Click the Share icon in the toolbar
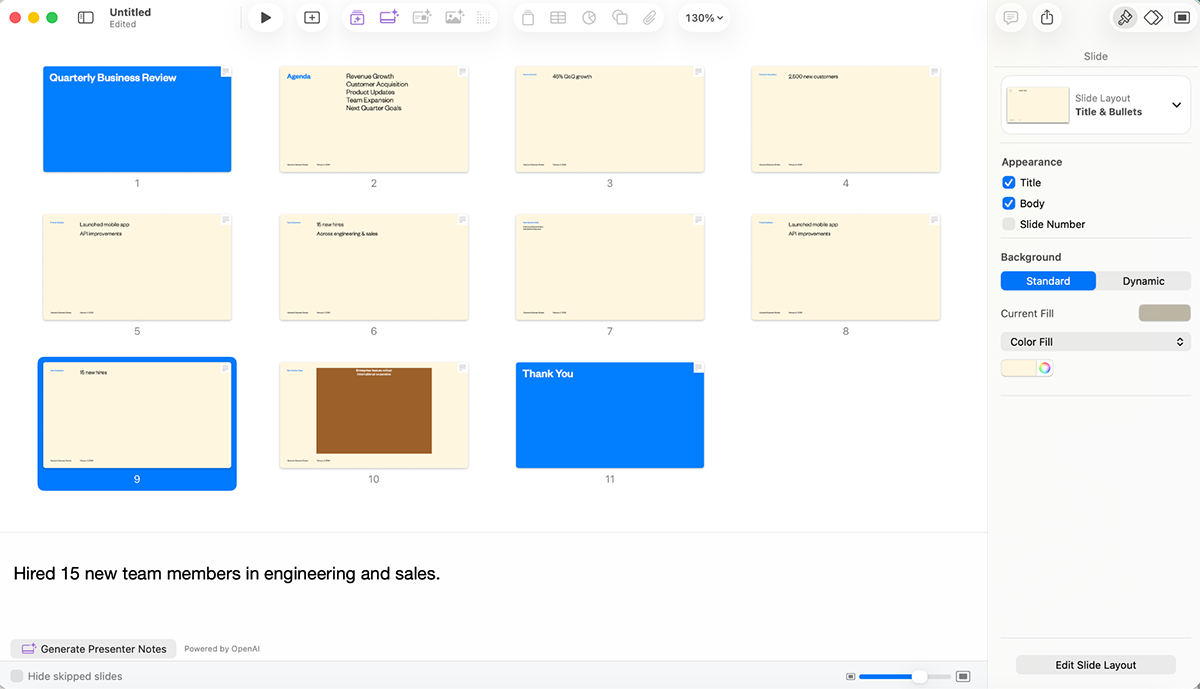The image size is (1200, 689). tap(1046, 17)
